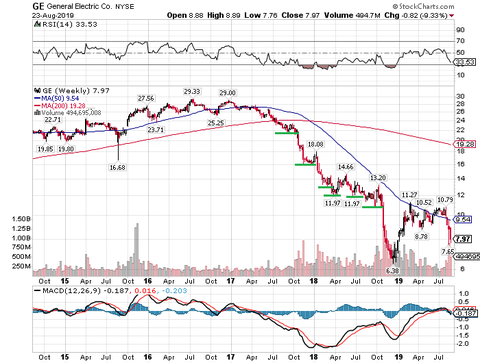This screenshot has width=480, height=363.
Task: Click the -2.0 level on the MACD axis
Action: point(463,343)
